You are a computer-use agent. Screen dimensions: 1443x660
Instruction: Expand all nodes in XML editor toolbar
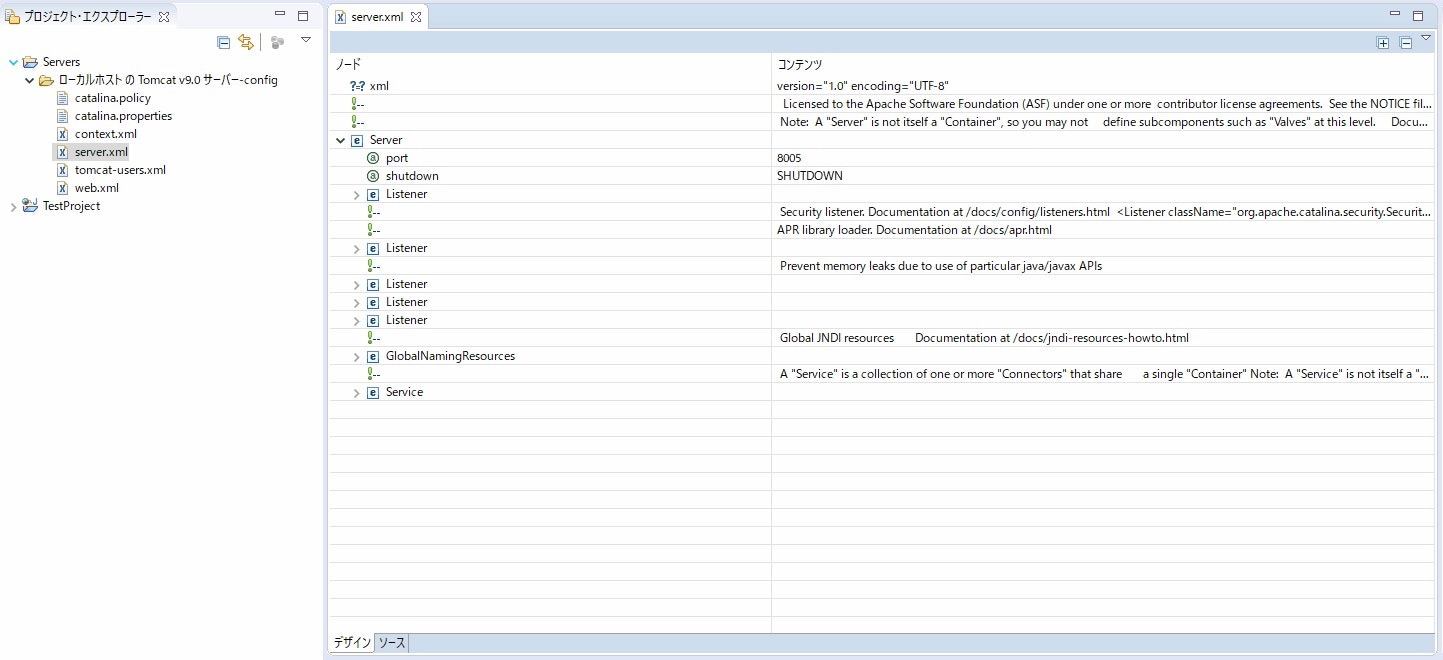pyautogui.click(x=1383, y=42)
